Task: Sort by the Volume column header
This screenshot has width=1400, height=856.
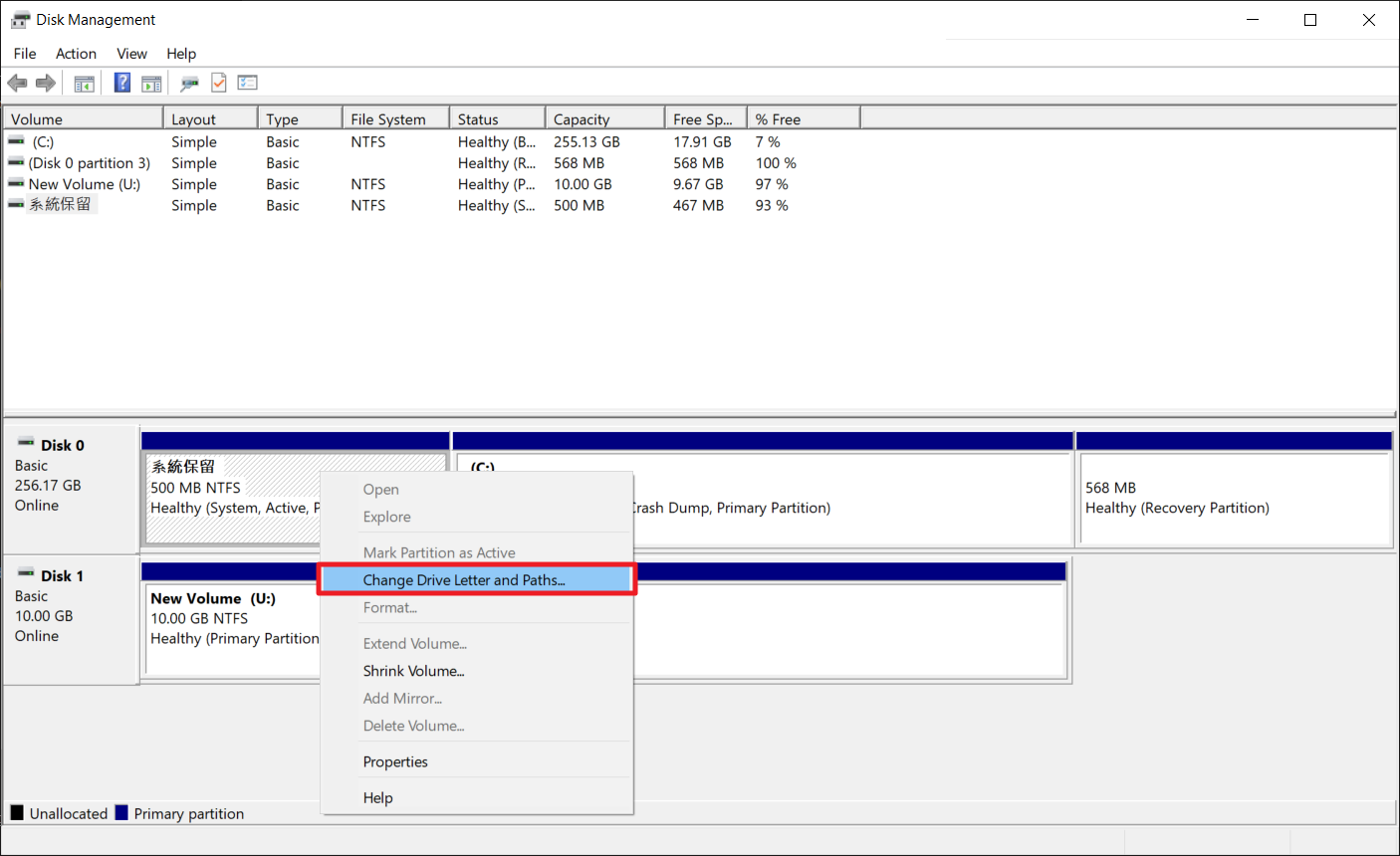Action: tap(83, 118)
